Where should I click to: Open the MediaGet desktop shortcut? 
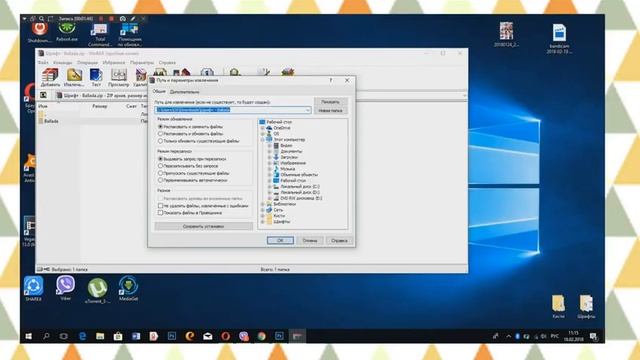[x=129, y=289]
